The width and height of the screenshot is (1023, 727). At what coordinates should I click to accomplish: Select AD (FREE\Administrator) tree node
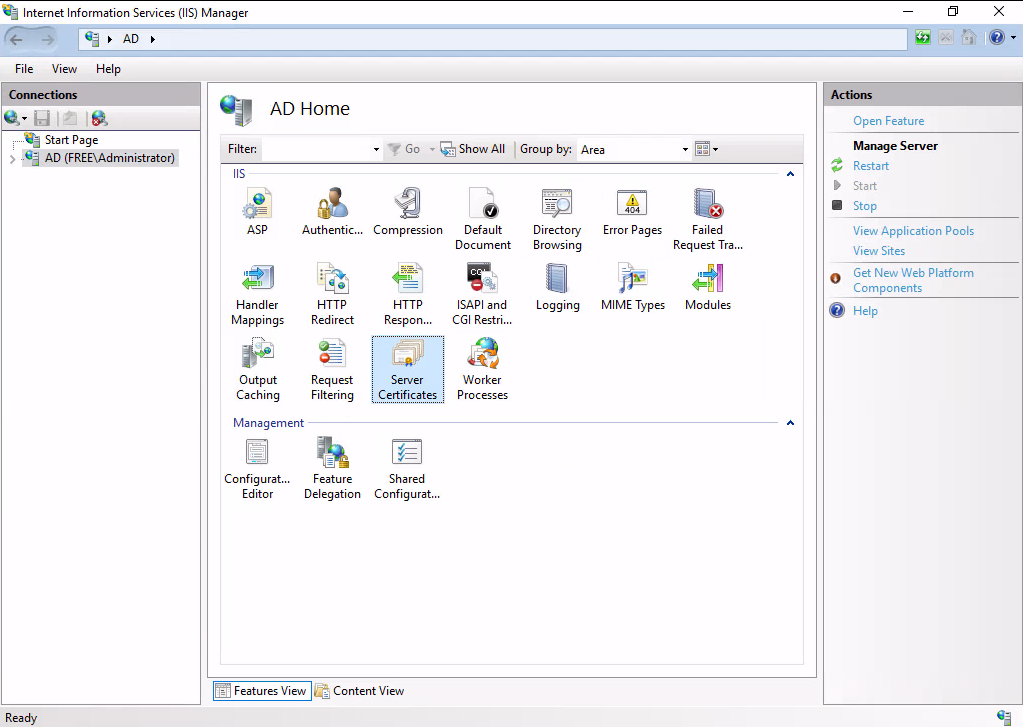[x=110, y=158]
